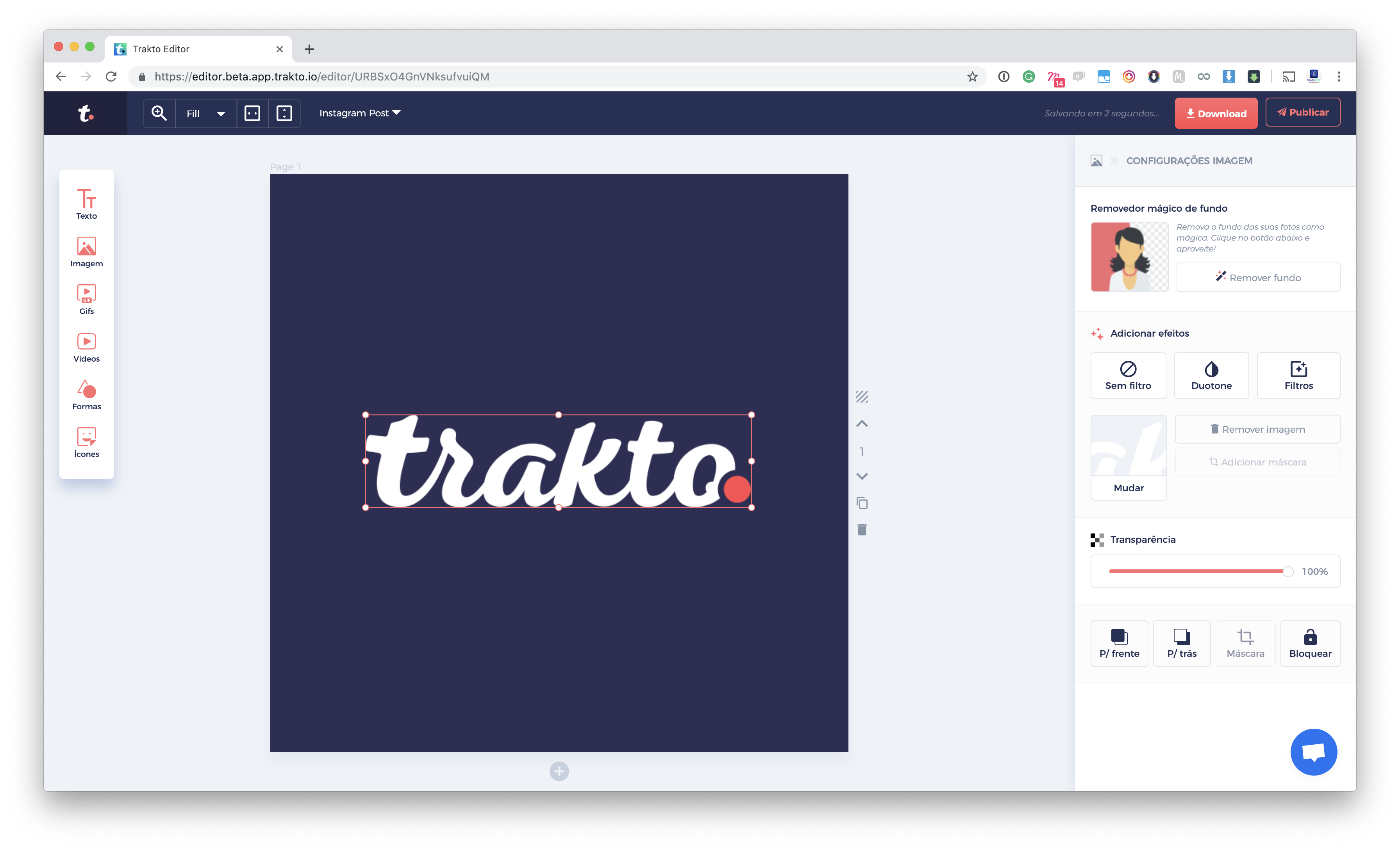Open the Fill zoom dropdown
This screenshot has height=849, width=1400.
pyautogui.click(x=205, y=113)
